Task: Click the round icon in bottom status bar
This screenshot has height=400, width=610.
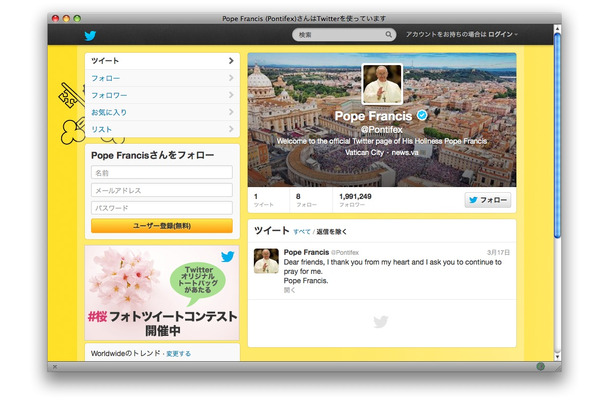Action: click(x=540, y=366)
